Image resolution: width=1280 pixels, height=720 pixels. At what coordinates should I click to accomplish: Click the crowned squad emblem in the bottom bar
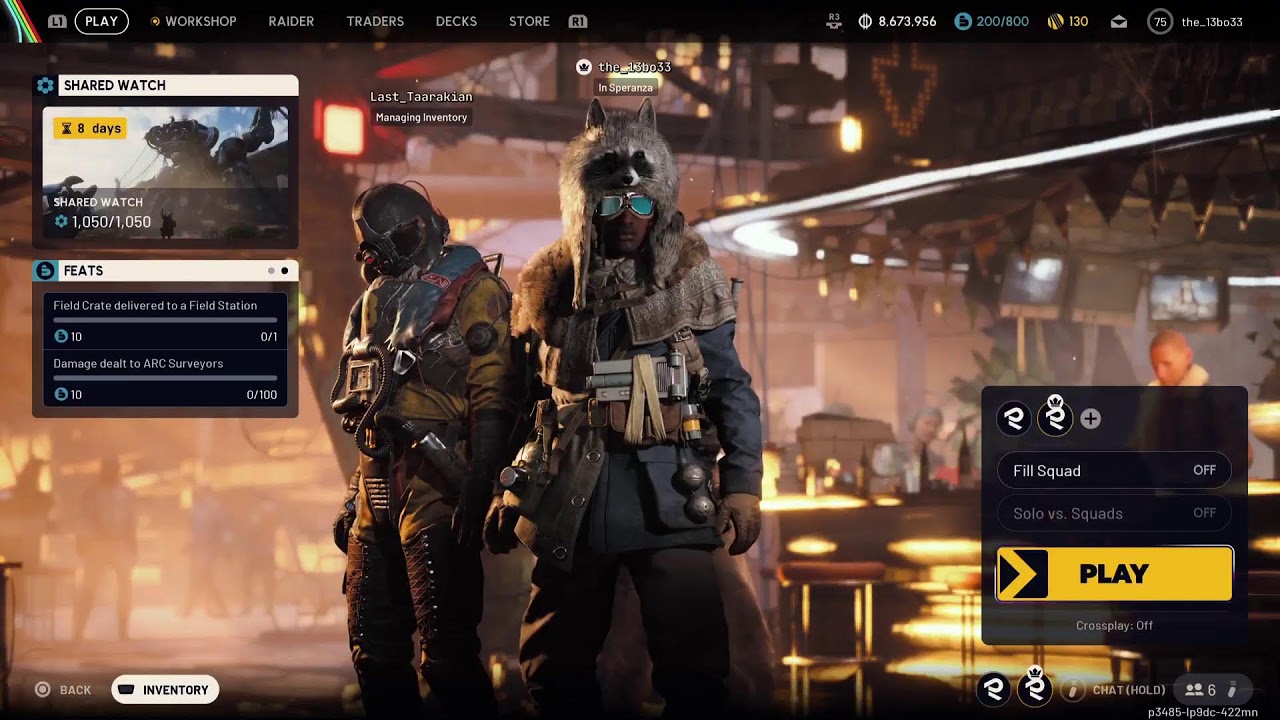pos(1035,686)
